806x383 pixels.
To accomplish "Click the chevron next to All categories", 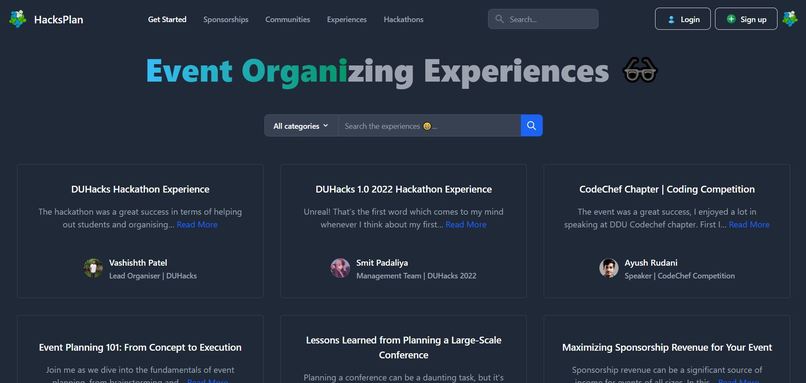I will (x=325, y=125).
